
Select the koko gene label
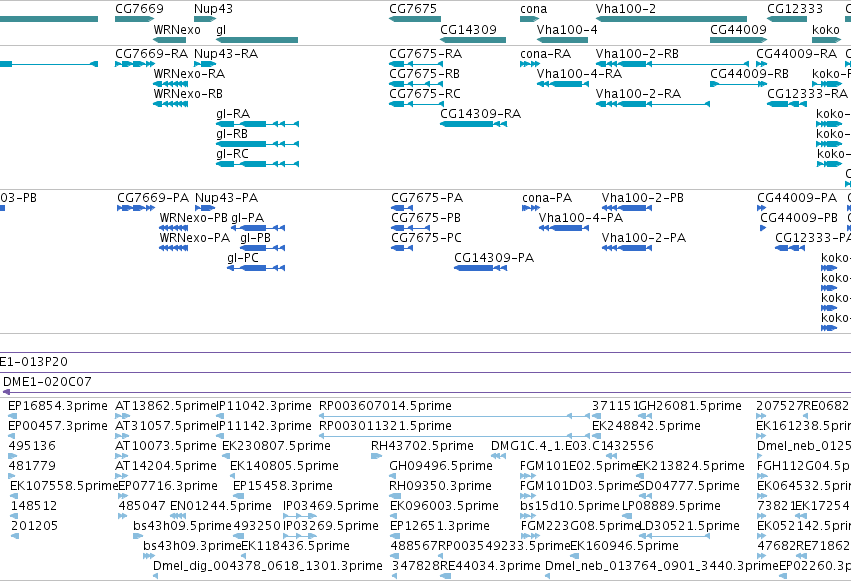point(825,29)
